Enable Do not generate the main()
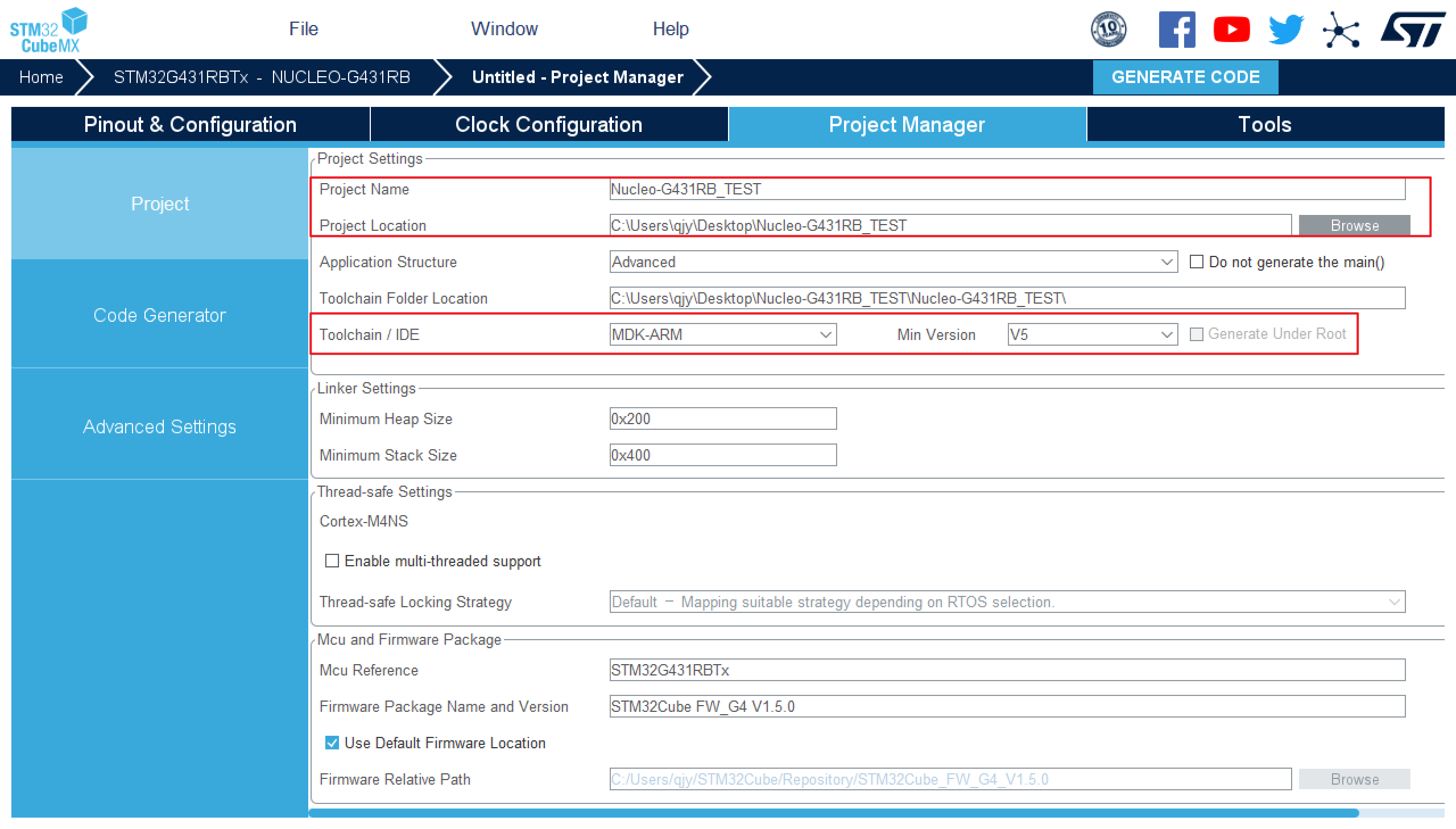Image resolution: width=1456 pixels, height=829 pixels. coord(1196,262)
